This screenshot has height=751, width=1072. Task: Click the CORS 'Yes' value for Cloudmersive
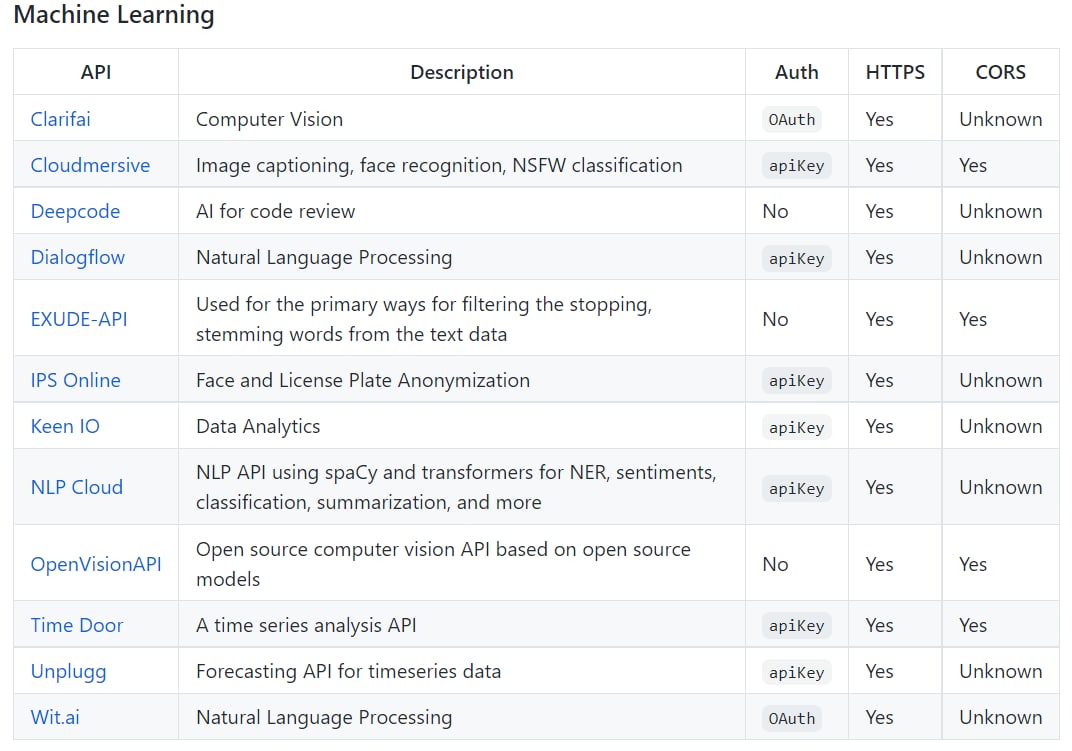click(973, 165)
